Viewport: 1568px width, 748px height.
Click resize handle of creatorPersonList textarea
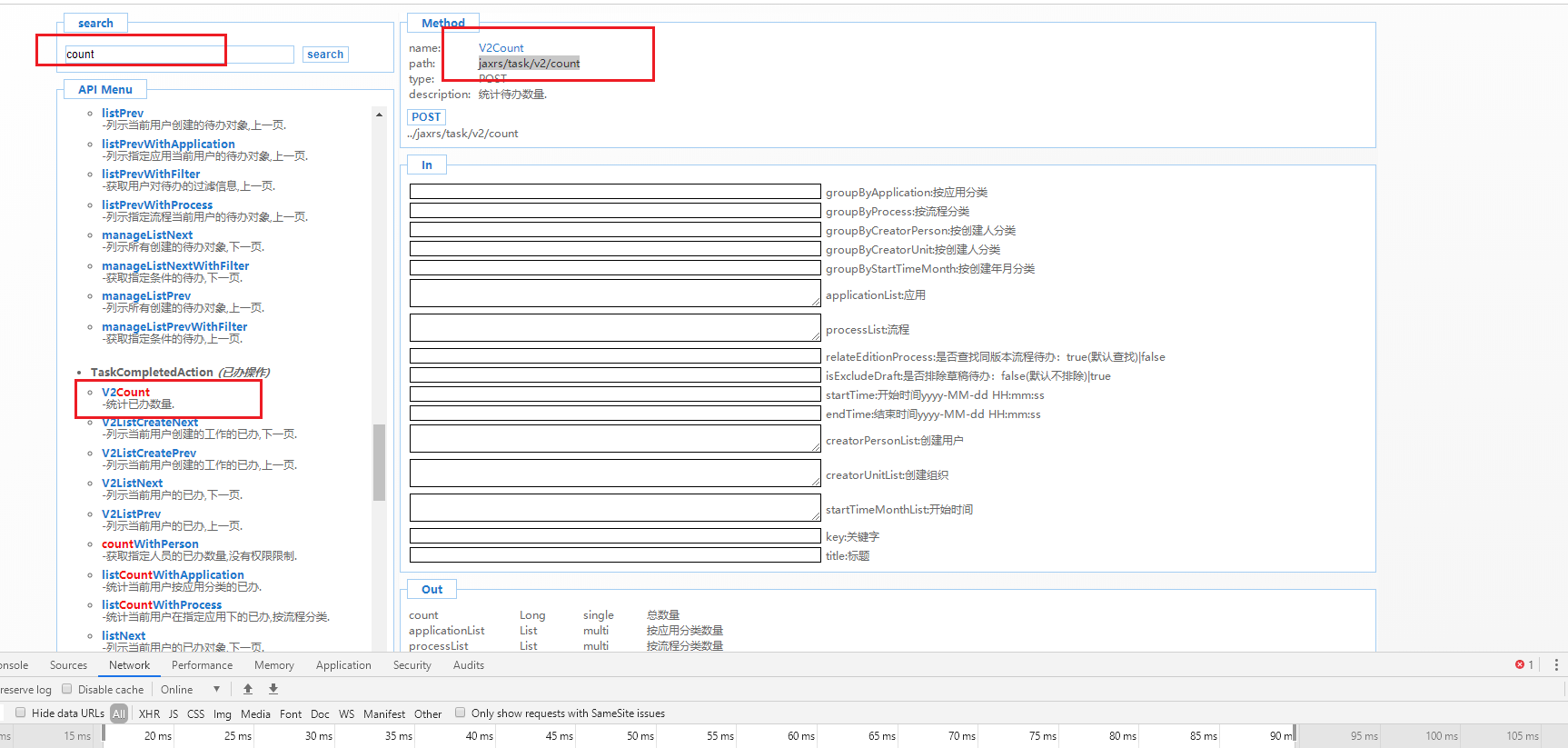click(816, 447)
